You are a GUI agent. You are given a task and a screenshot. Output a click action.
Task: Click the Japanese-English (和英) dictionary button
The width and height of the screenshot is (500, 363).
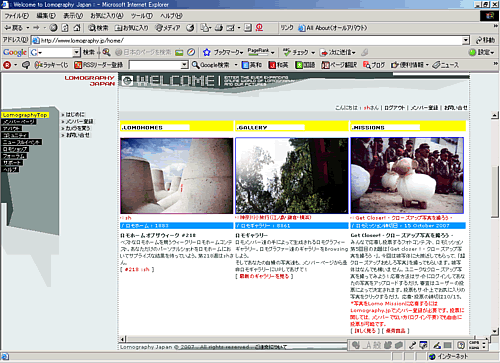(278, 65)
